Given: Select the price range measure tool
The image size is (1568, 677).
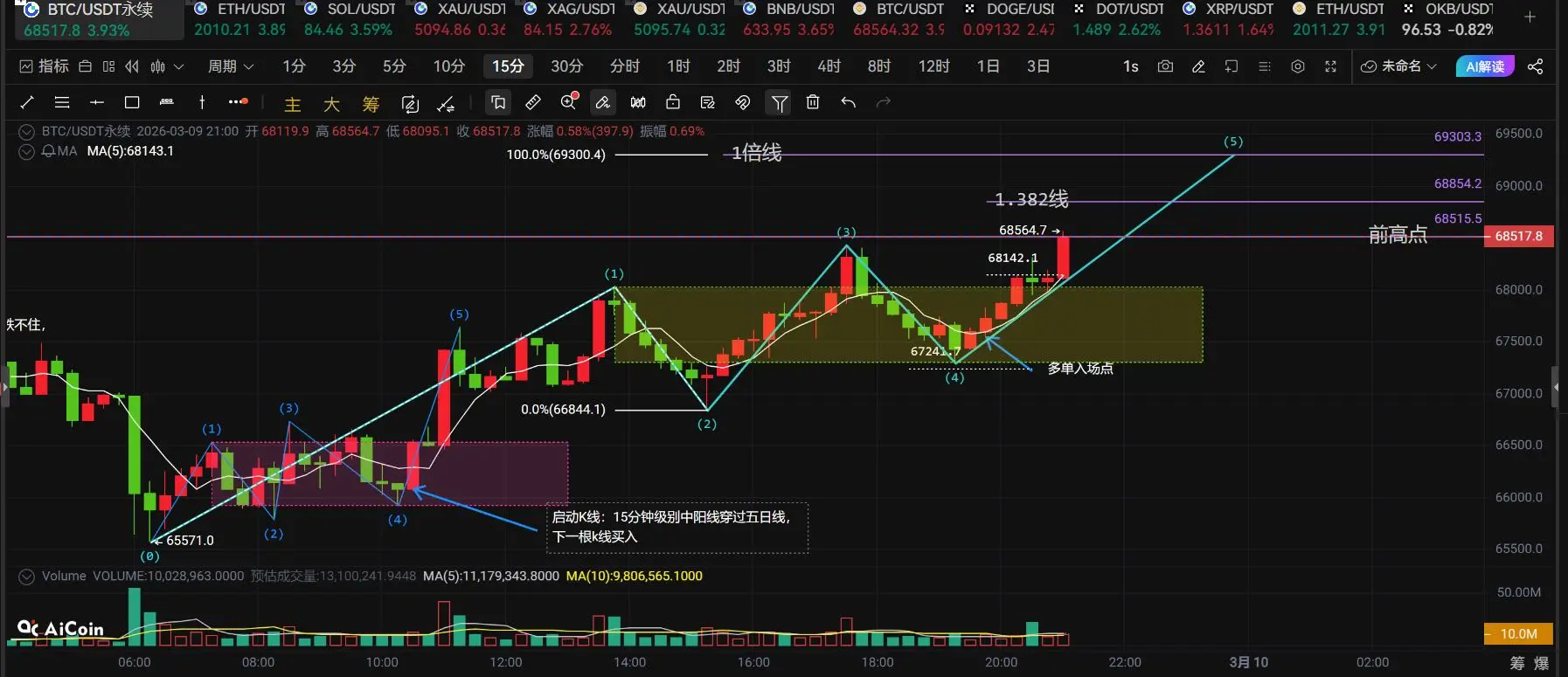Looking at the screenshot, I should coord(167,103).
